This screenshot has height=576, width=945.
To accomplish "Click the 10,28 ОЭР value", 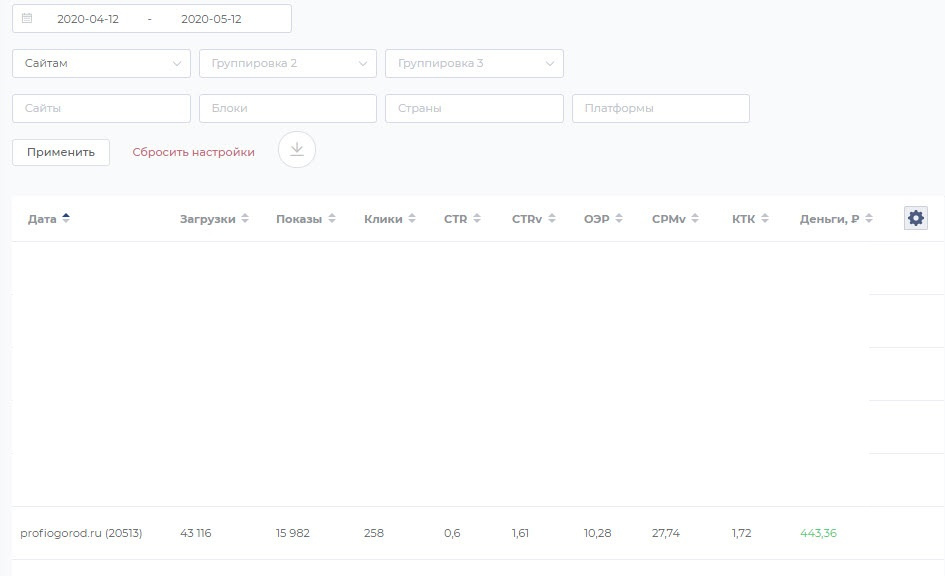I will point(597,533).
